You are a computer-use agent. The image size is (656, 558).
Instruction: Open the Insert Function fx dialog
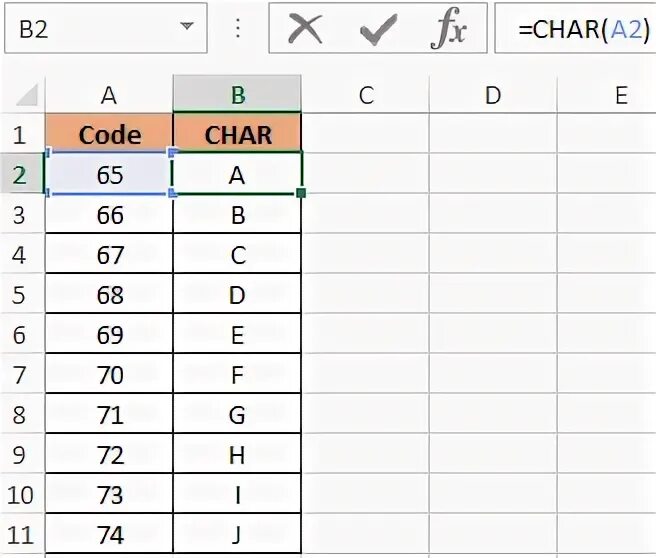coord(449,28)
